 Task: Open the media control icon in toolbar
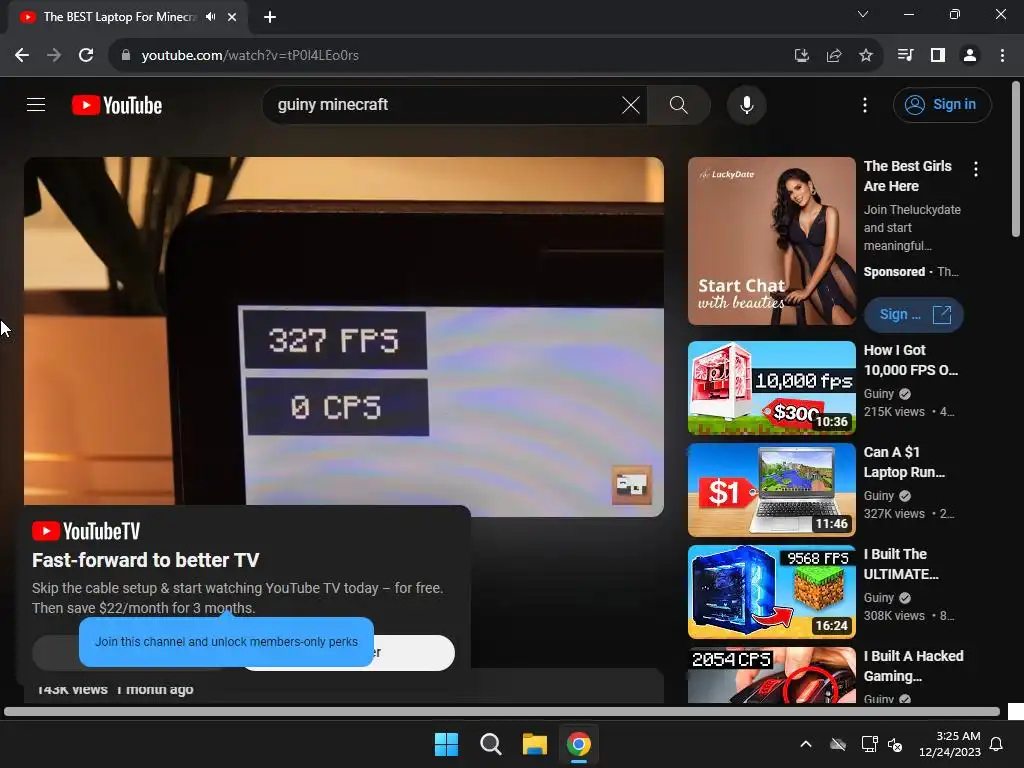[905, 56]
